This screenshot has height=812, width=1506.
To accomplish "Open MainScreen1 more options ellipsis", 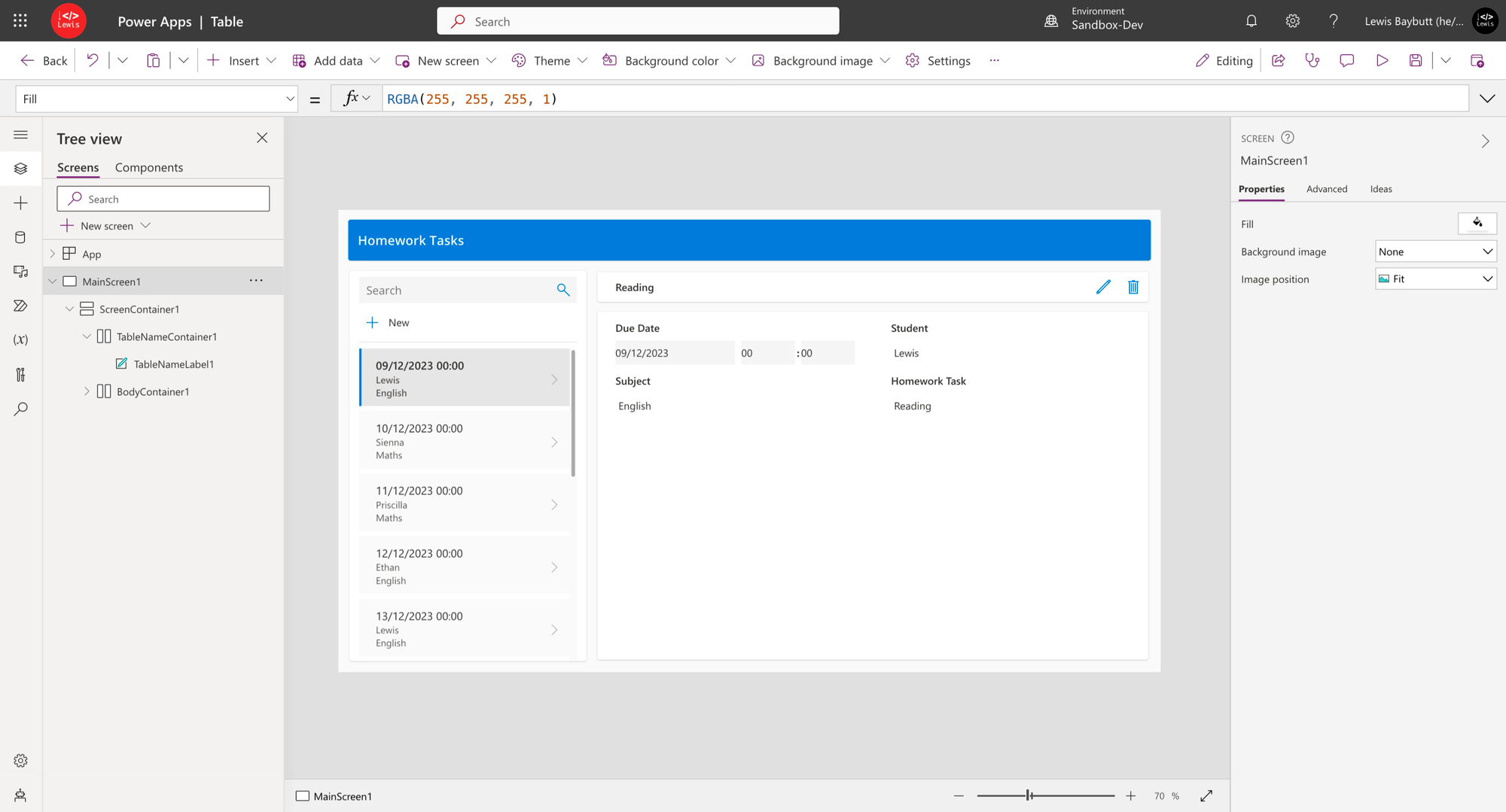I will coord(256,280).
